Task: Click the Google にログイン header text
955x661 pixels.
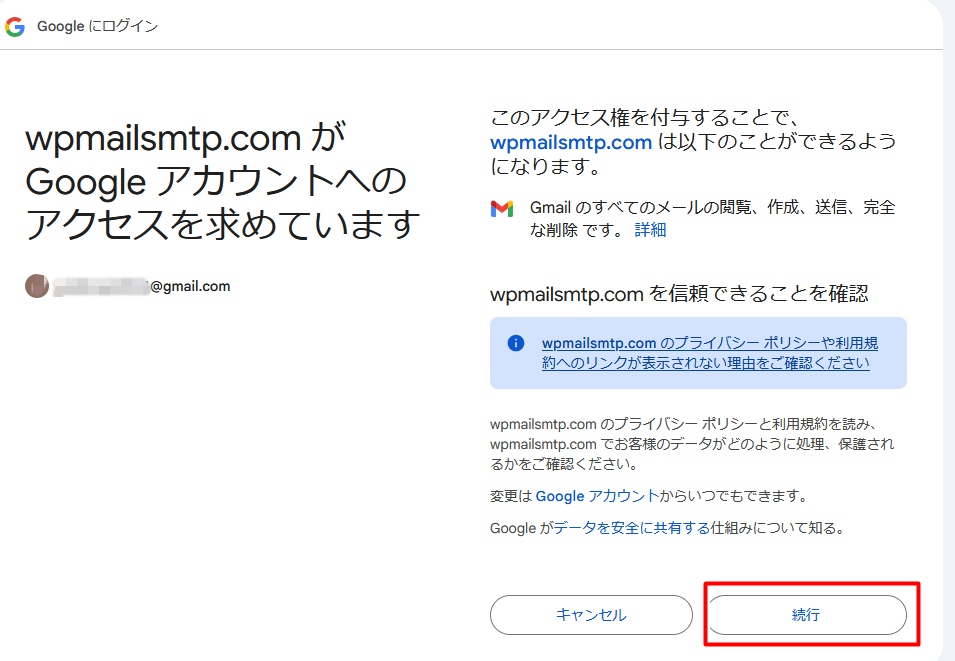Action: tap(100, 27)
